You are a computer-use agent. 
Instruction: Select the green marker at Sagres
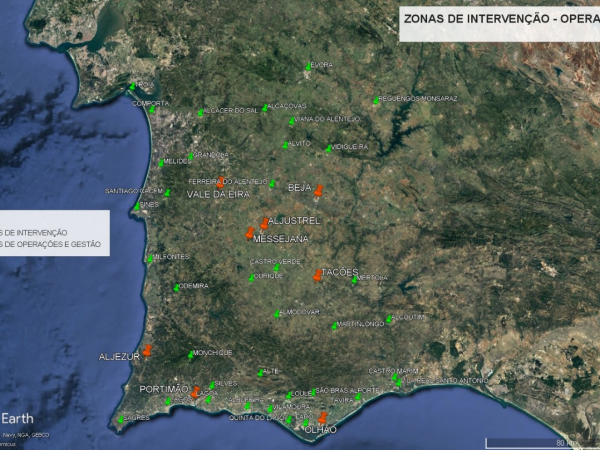point(121,420)
